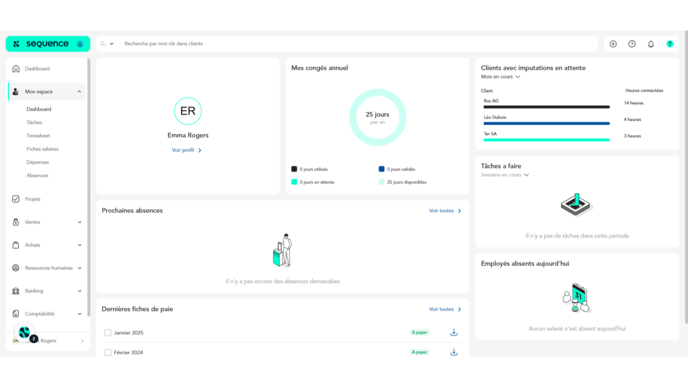Click the main page vertical scrollbar
688x387 pixels.
[686, 178]
